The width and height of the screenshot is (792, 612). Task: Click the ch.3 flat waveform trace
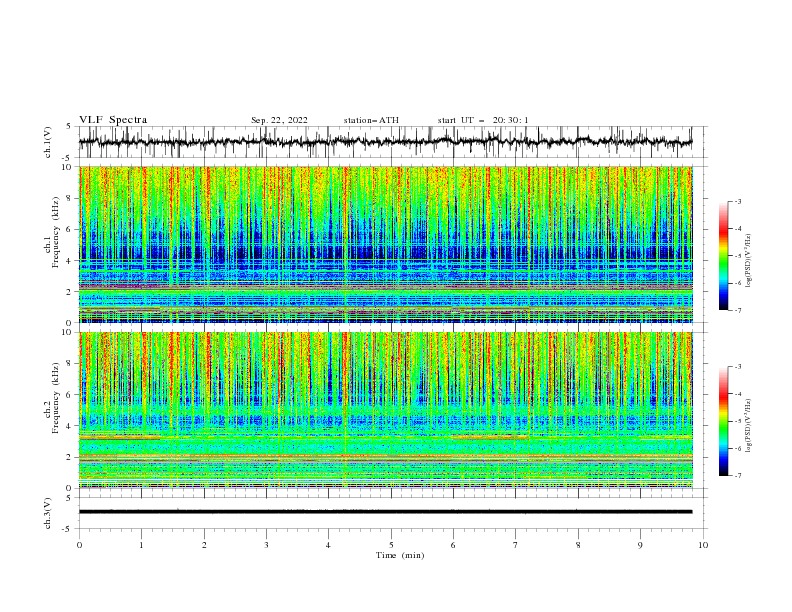386,512
